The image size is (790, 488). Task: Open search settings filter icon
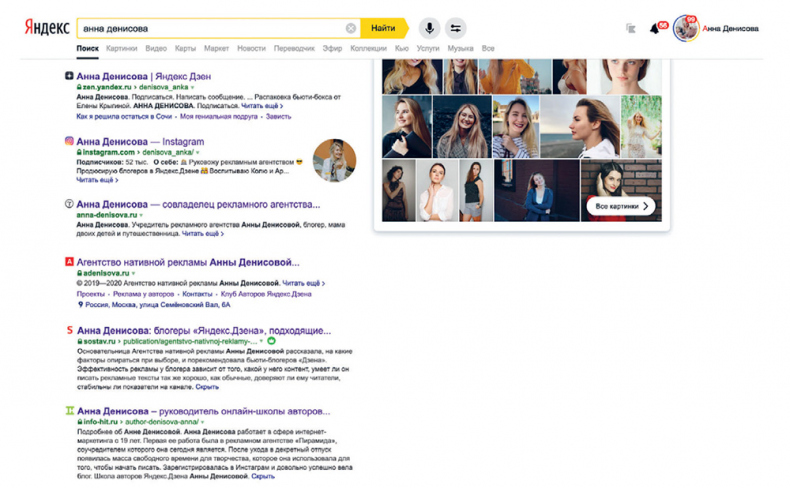tap(456, 28)
